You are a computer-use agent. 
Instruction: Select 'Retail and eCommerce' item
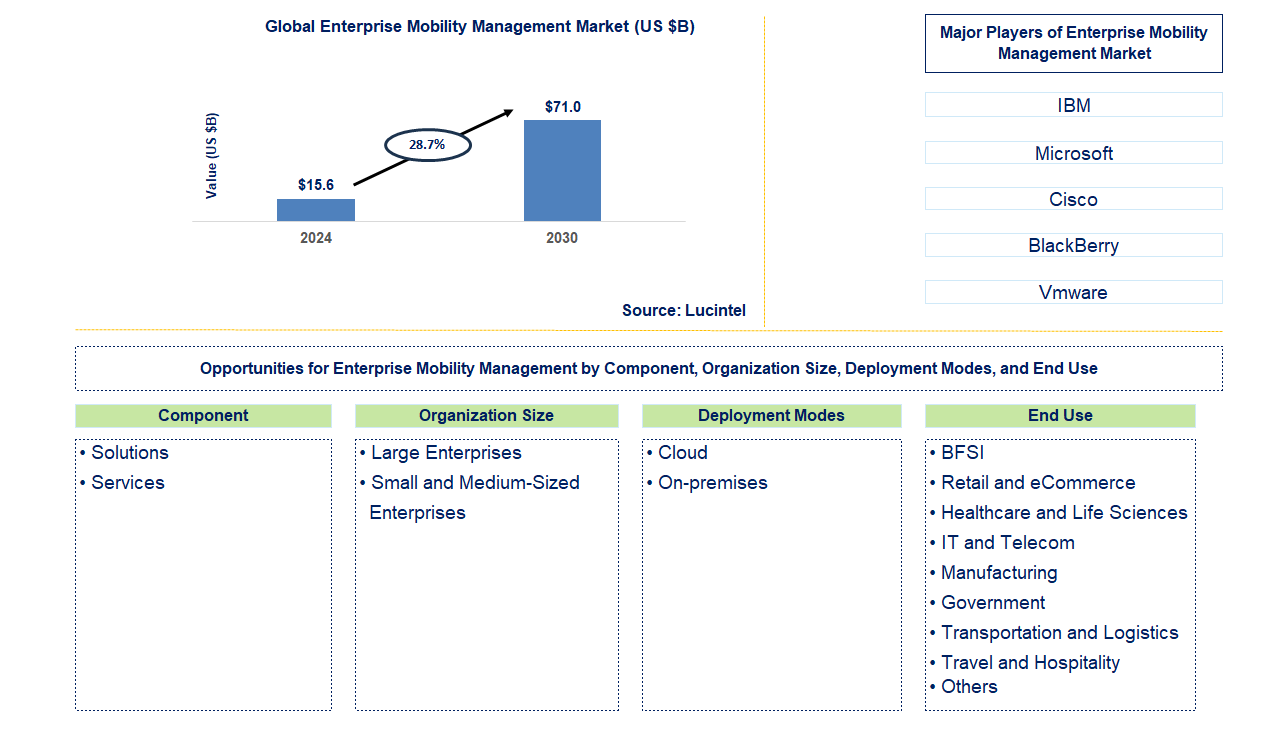click(x=1033, y=483)
